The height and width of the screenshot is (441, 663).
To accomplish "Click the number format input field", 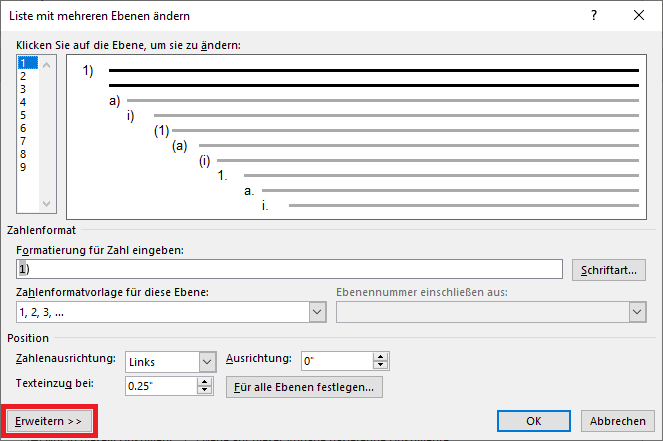I will (x=290, y=269).
